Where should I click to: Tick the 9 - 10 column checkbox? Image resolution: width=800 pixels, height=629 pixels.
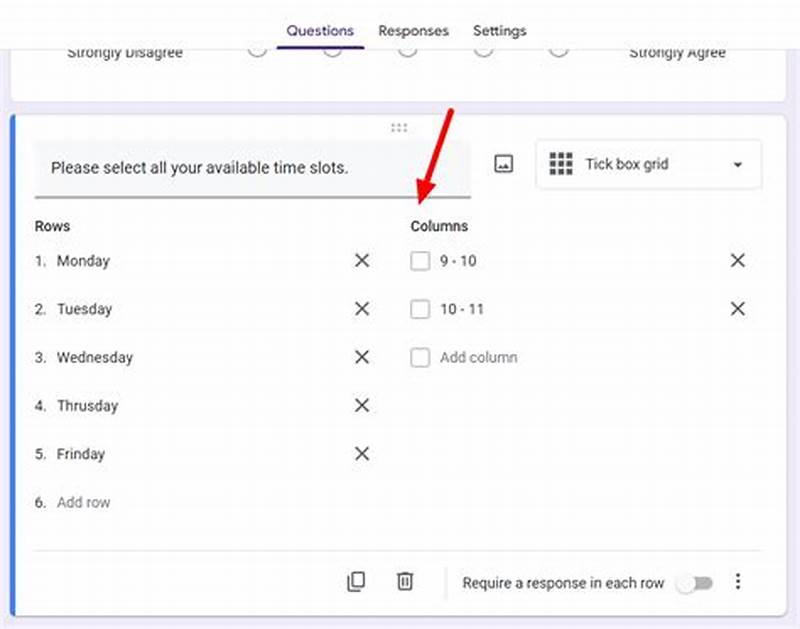[x=420, y=260]
